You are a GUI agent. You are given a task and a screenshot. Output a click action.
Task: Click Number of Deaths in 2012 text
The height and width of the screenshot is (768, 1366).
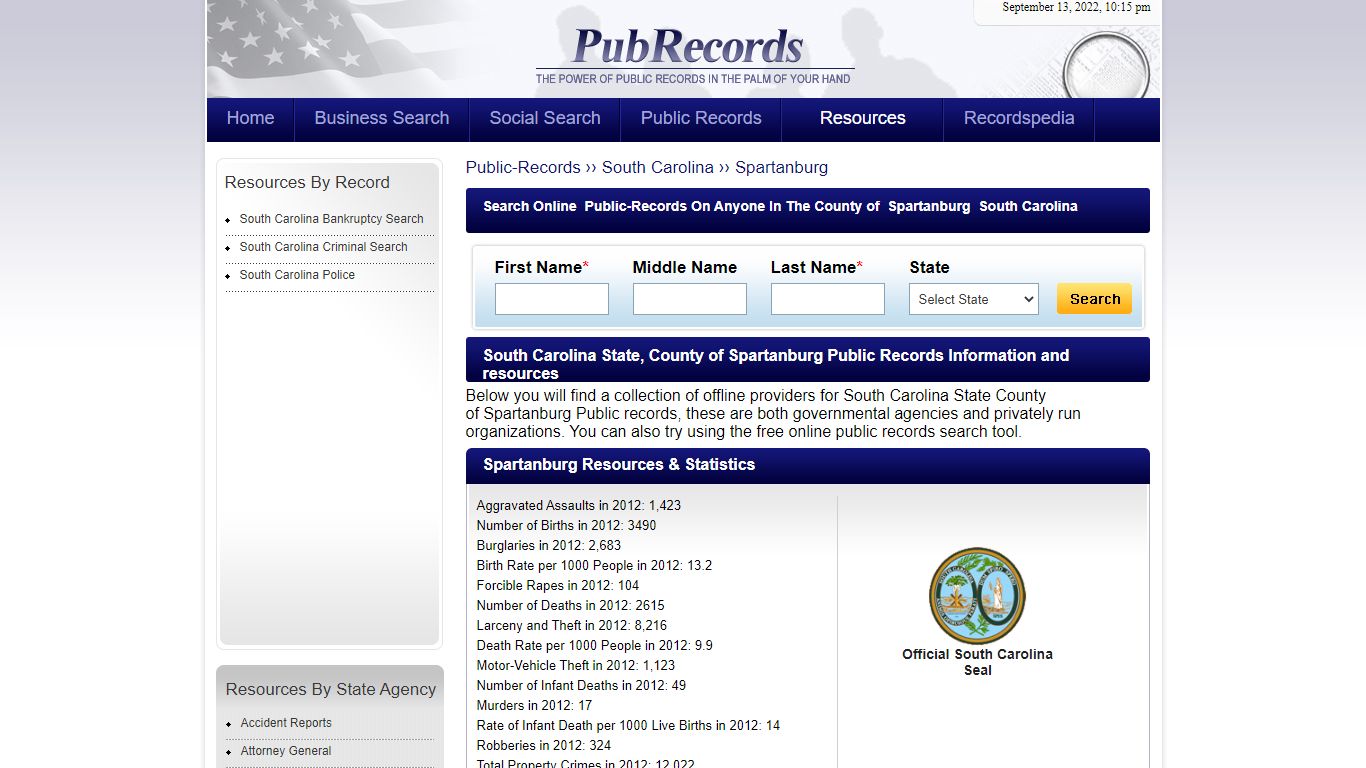coord(571,606)
